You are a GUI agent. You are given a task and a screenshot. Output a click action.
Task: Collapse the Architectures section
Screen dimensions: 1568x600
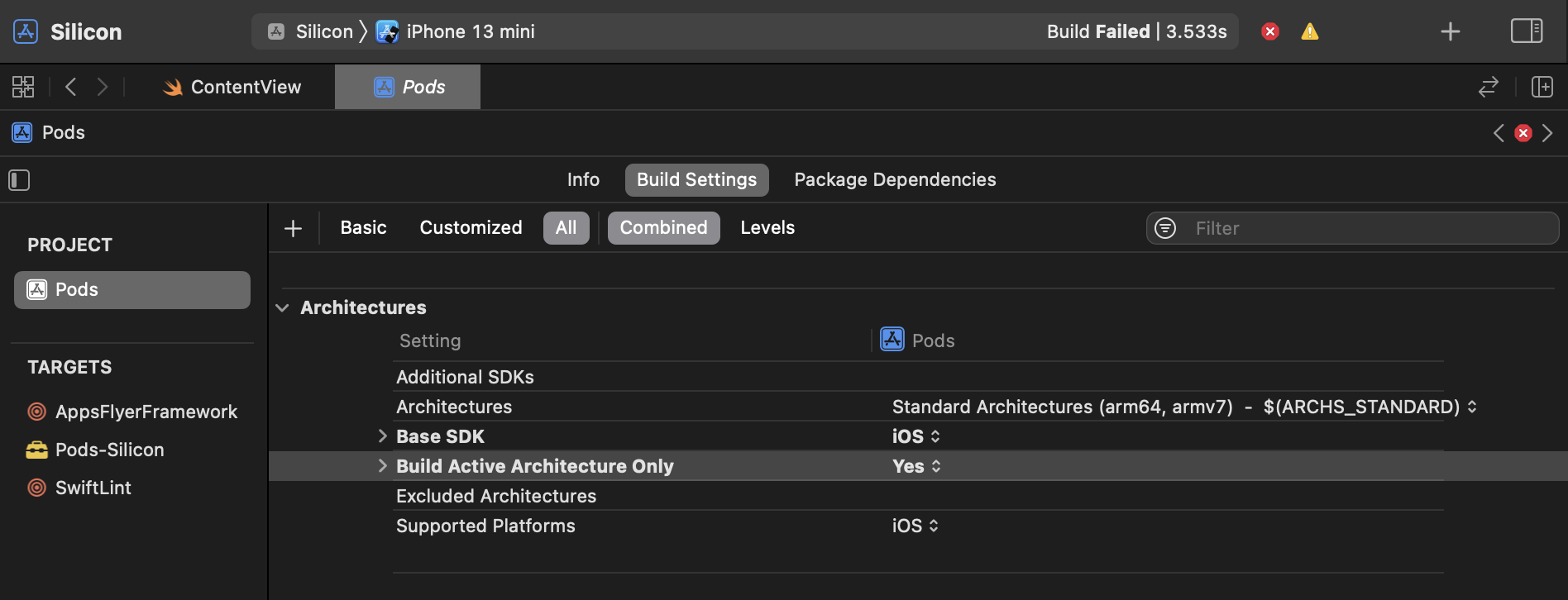[283, 307]
